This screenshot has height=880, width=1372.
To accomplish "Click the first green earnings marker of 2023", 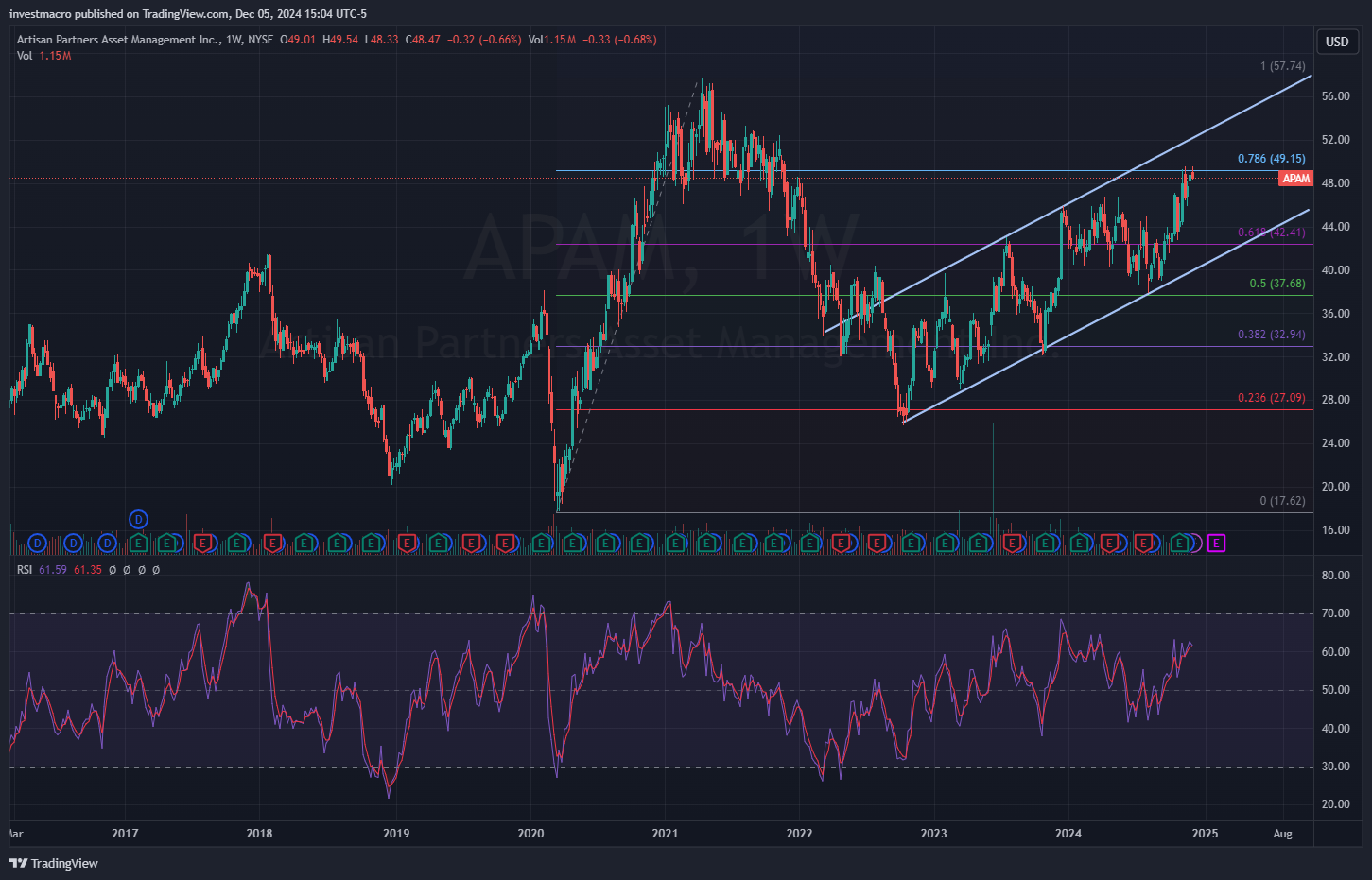I will [x=946, y=544].
